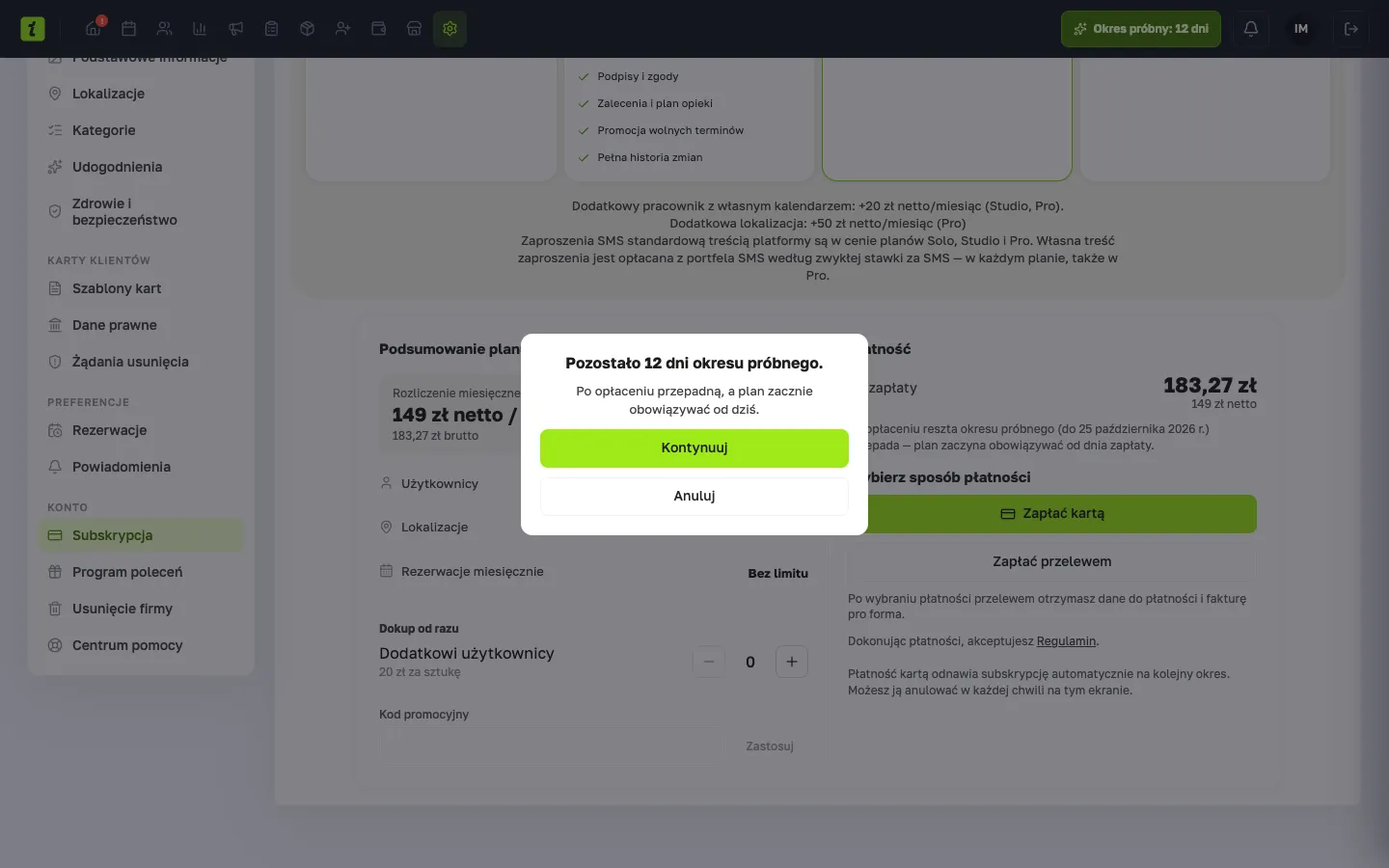
Task: Open the statistics bar chart icon
Action: pos(201,29)
